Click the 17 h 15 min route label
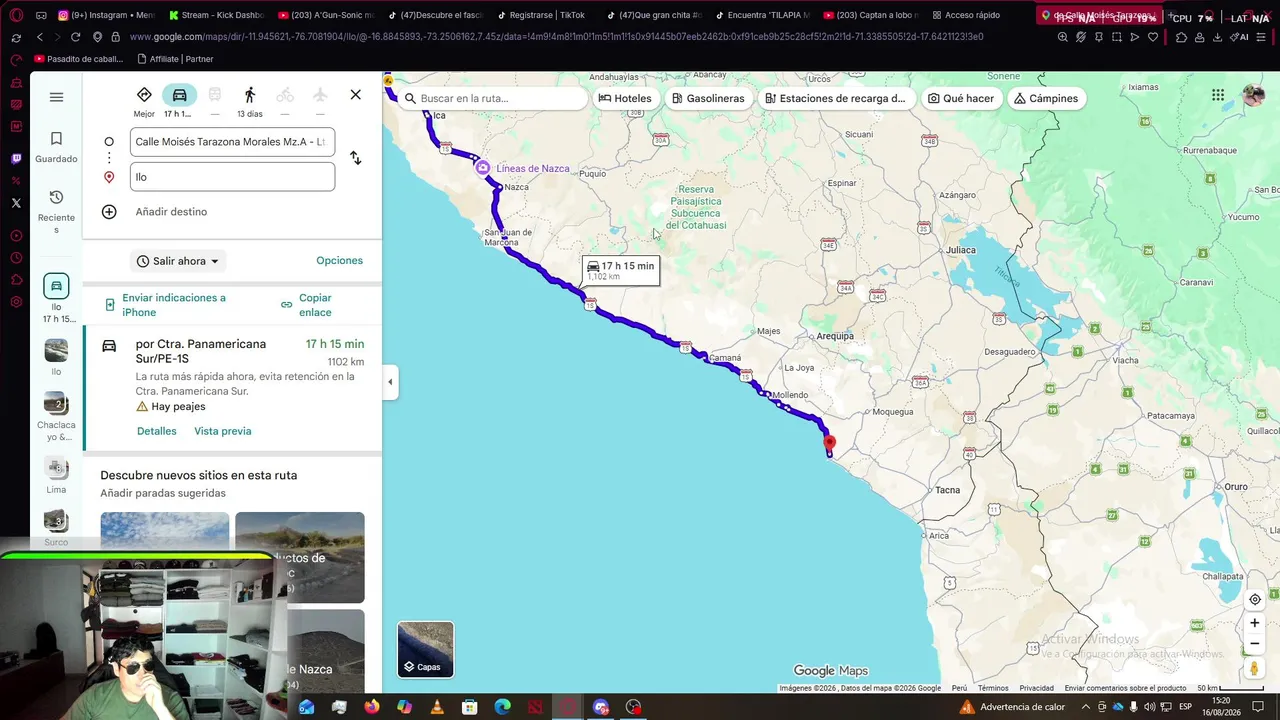Image resolution: width=1280 pixels, height=720 pixels. coord(621,270)
